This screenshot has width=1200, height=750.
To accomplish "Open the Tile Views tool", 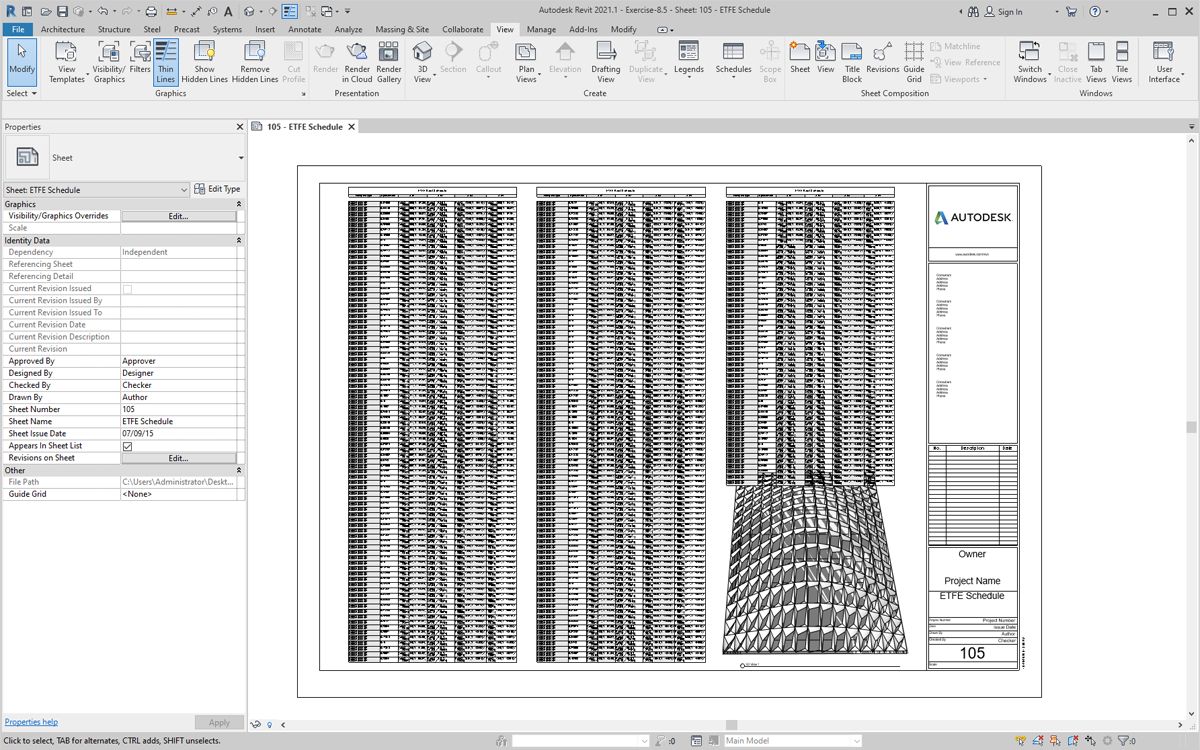I will click(x=1122, y=62).
